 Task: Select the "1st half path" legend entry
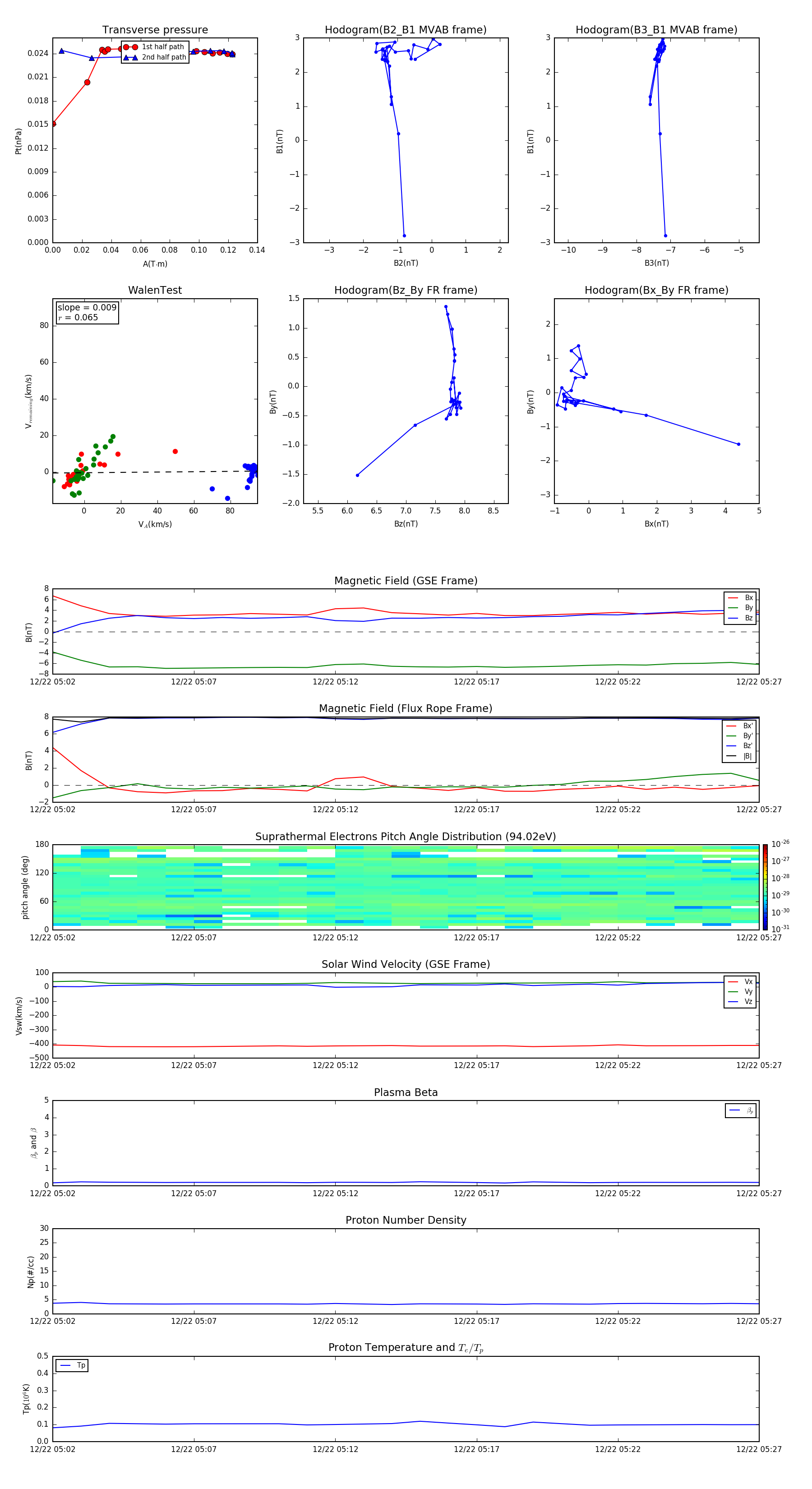point(154,47)
